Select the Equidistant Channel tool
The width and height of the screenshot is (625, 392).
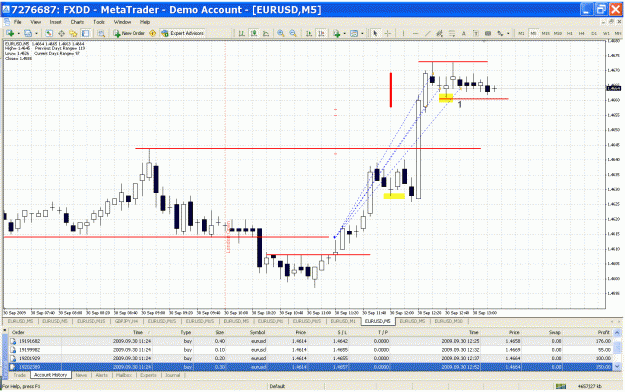point(439,33)
